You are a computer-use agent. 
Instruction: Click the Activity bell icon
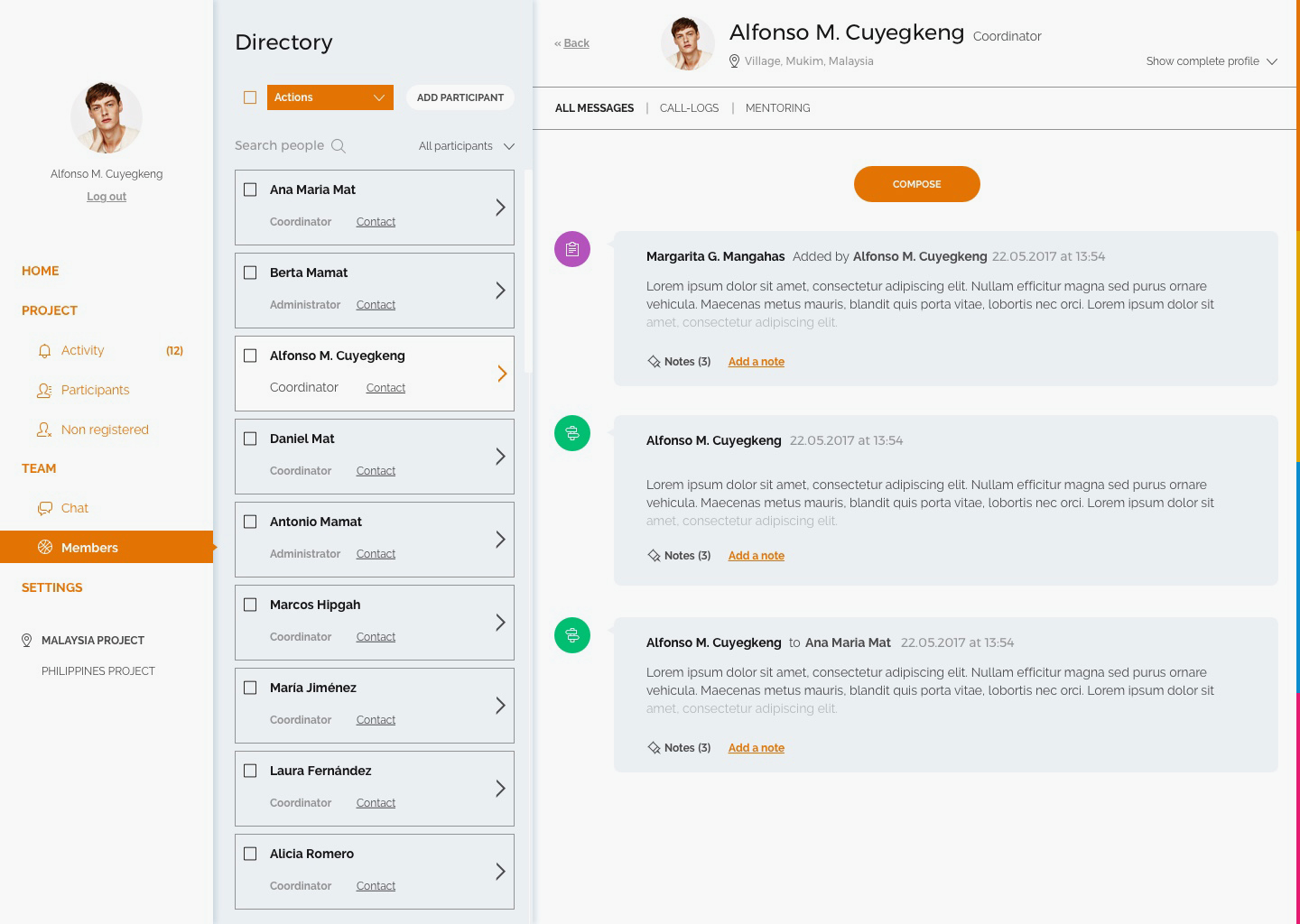point(44,351)
